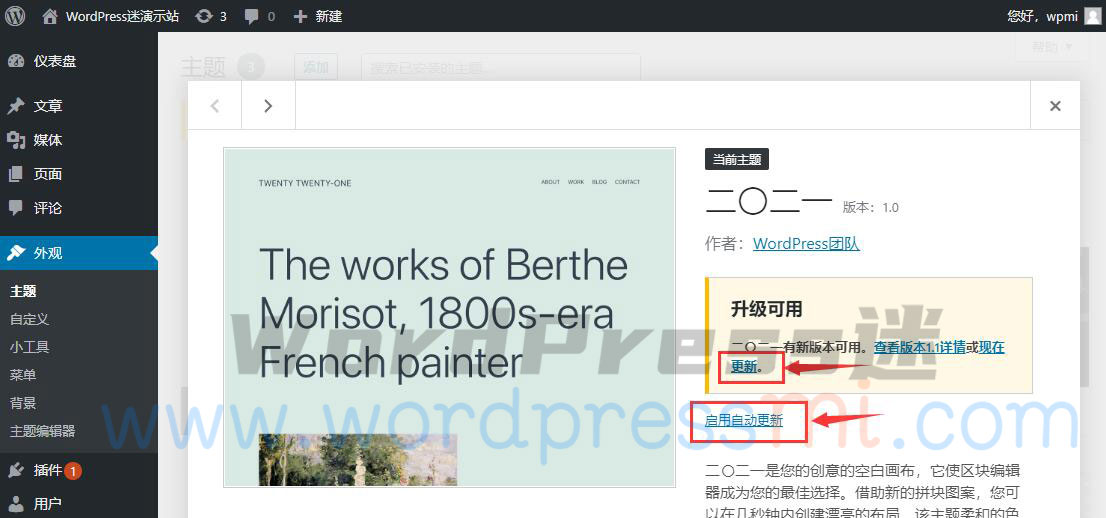This screenshot has width=1106, height=518.
Task: Open 小工具 widgets submenu item
Action: pos(29,347)
